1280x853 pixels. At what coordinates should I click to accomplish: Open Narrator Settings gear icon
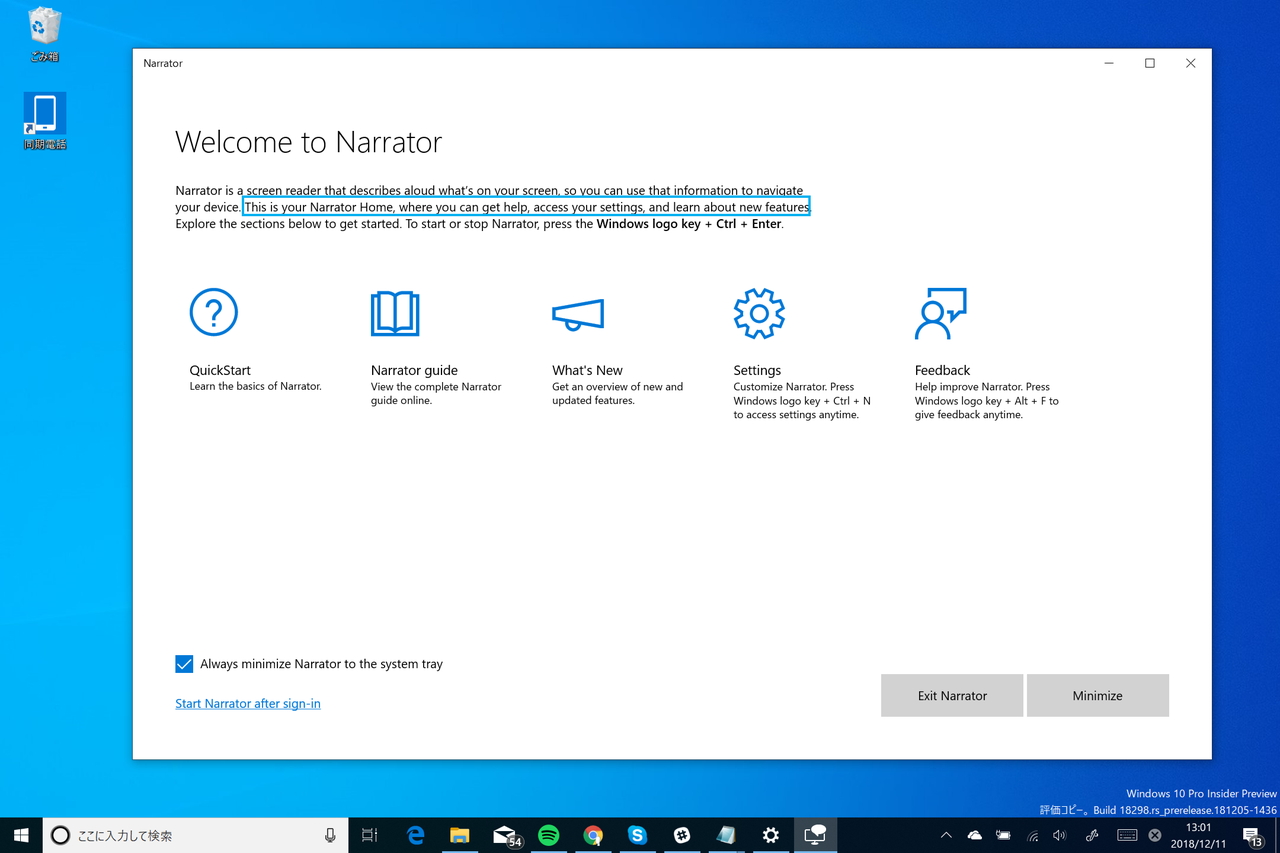click(x=759, y=313)
